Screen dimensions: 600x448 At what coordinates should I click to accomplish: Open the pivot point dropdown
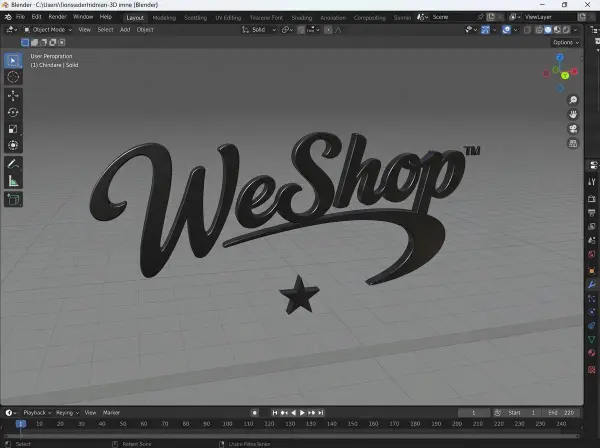pyautogui.click(x=287, y=30)
